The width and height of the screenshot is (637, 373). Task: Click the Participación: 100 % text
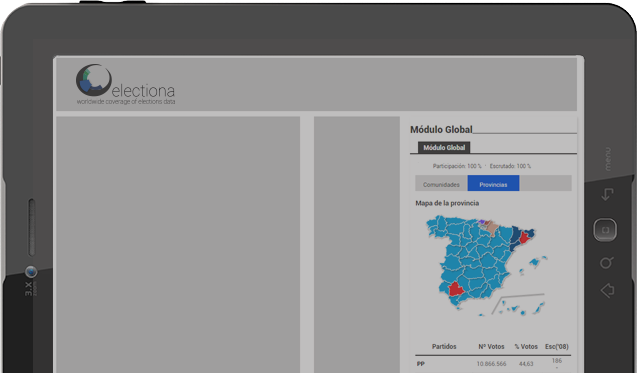pyautogui.click(x=457, y=166)
